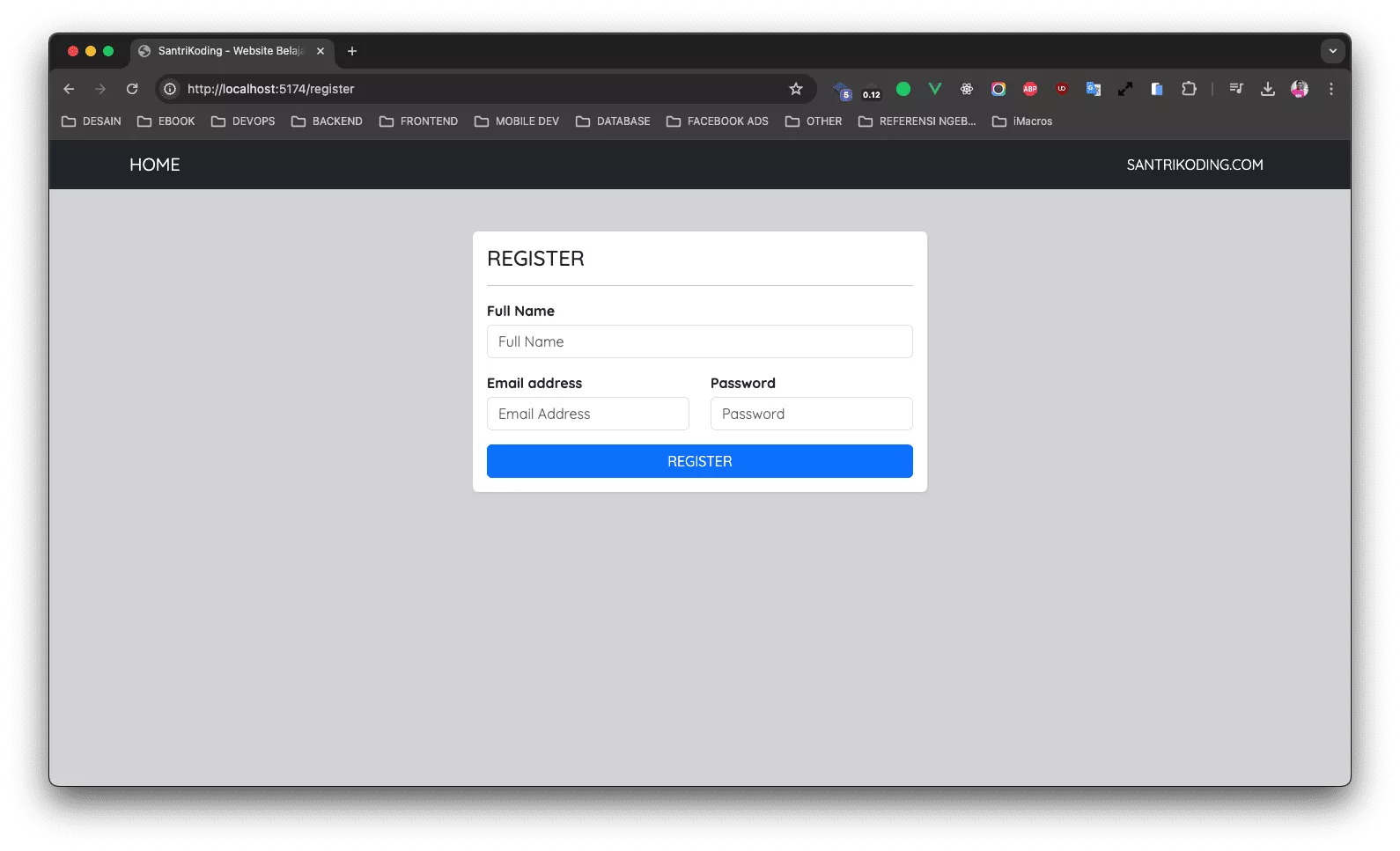The height and width of the screenshot is (851, 1400).
Task: Open the extension with badge number 5
Action: 843,90
